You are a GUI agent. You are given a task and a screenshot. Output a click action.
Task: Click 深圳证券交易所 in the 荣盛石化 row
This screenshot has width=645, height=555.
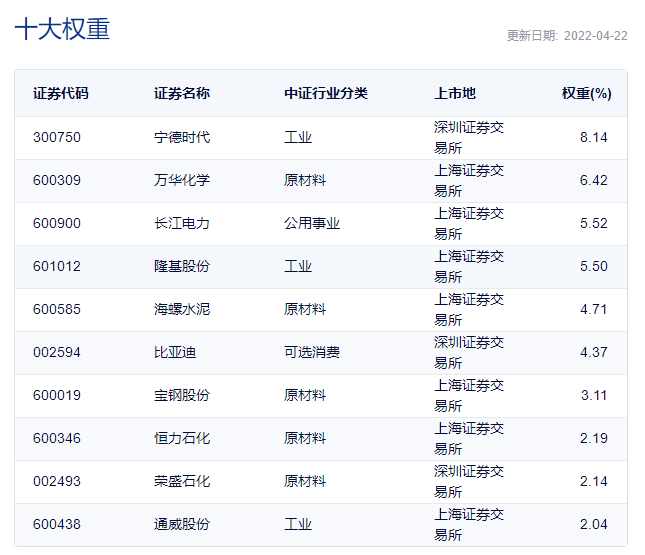pyautogui.click(x=469, y=481)
